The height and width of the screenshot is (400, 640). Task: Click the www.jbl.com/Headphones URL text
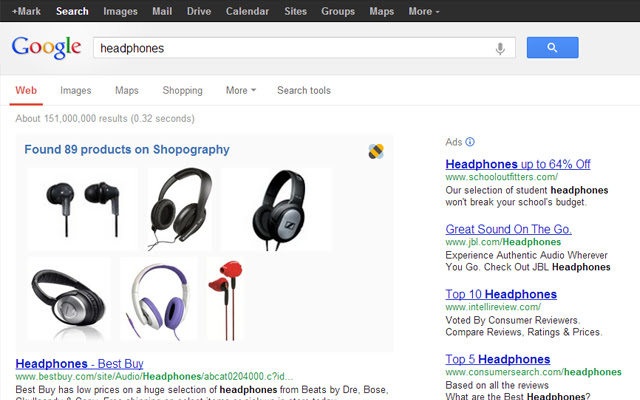(503, 242)
